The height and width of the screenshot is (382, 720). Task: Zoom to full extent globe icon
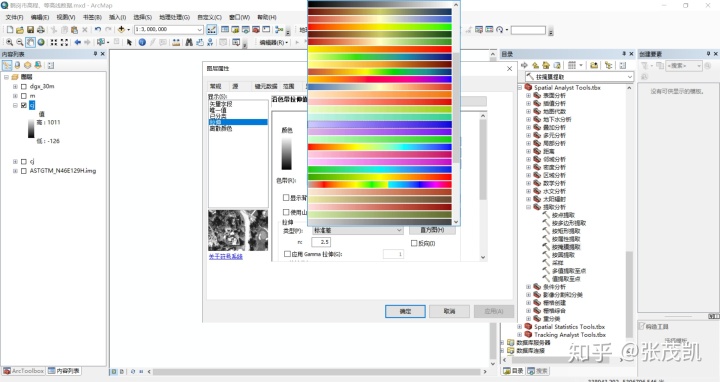coord(41,42)
